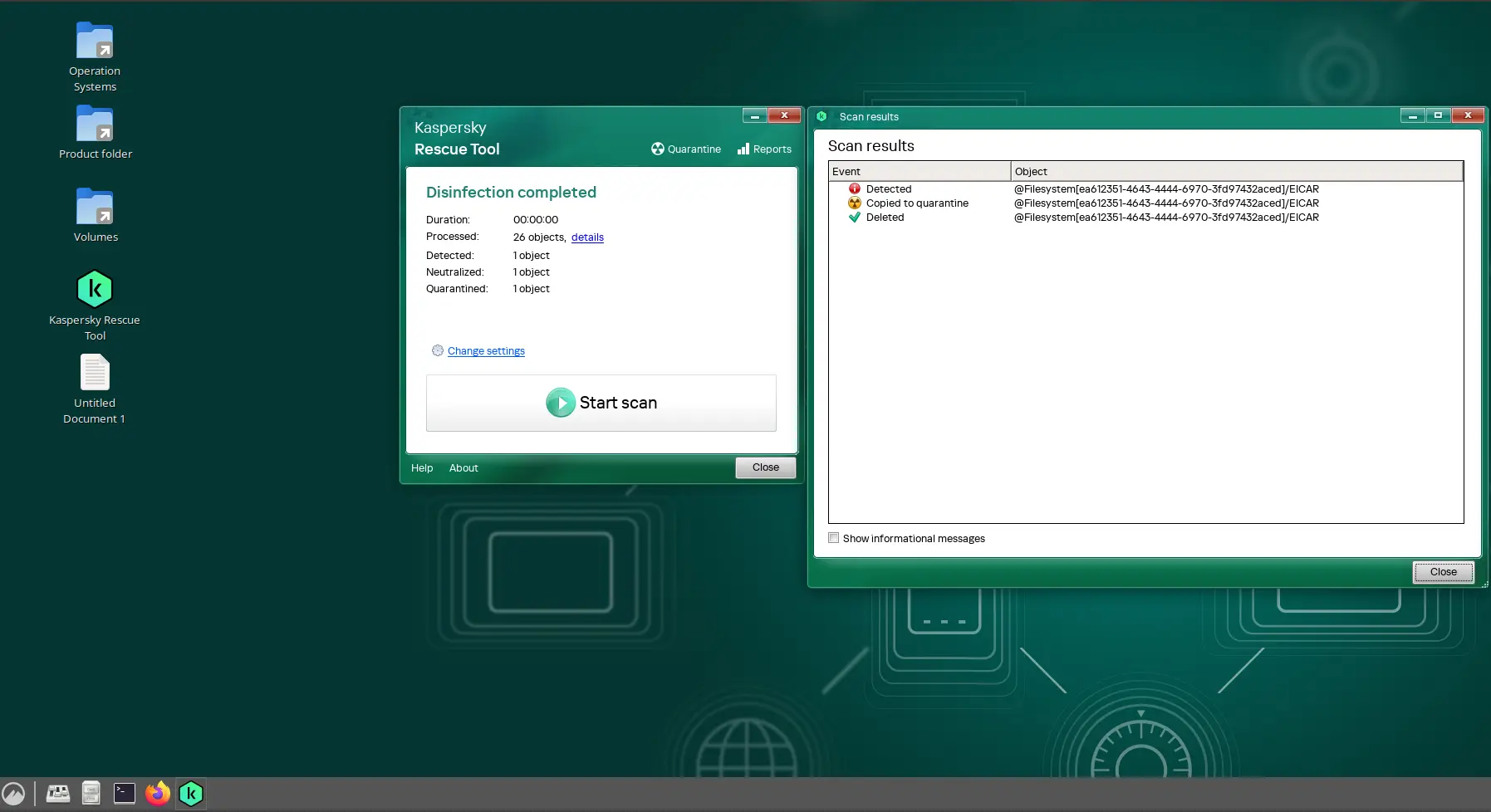Open Kaspersky Rescue Tool desktop shortcut
Image resolution: width=1491 pixels, height=812 pixels.
point(95,290)
